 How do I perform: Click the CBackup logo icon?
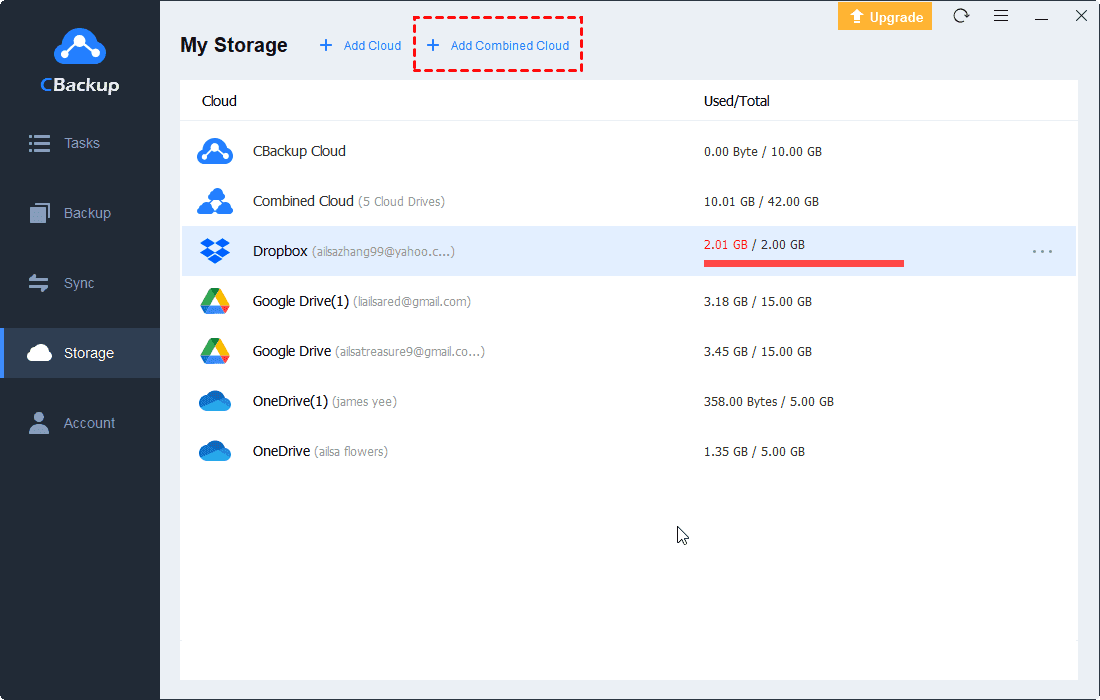click(79, 48)
